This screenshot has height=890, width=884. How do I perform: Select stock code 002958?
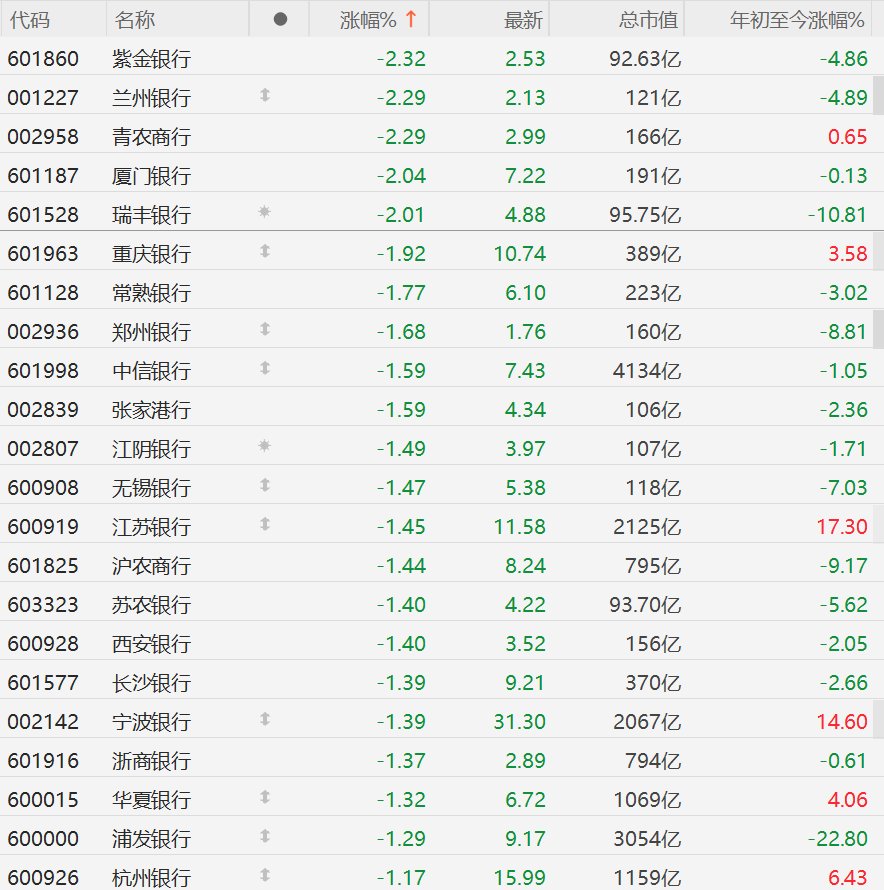coord(43,137)
